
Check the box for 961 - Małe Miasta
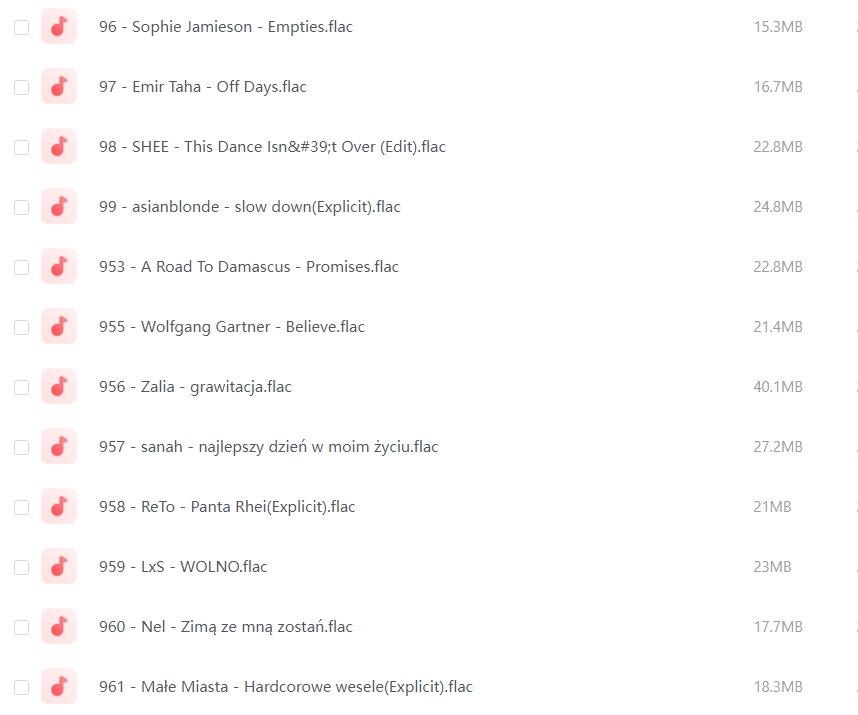[x=21, y=687]
